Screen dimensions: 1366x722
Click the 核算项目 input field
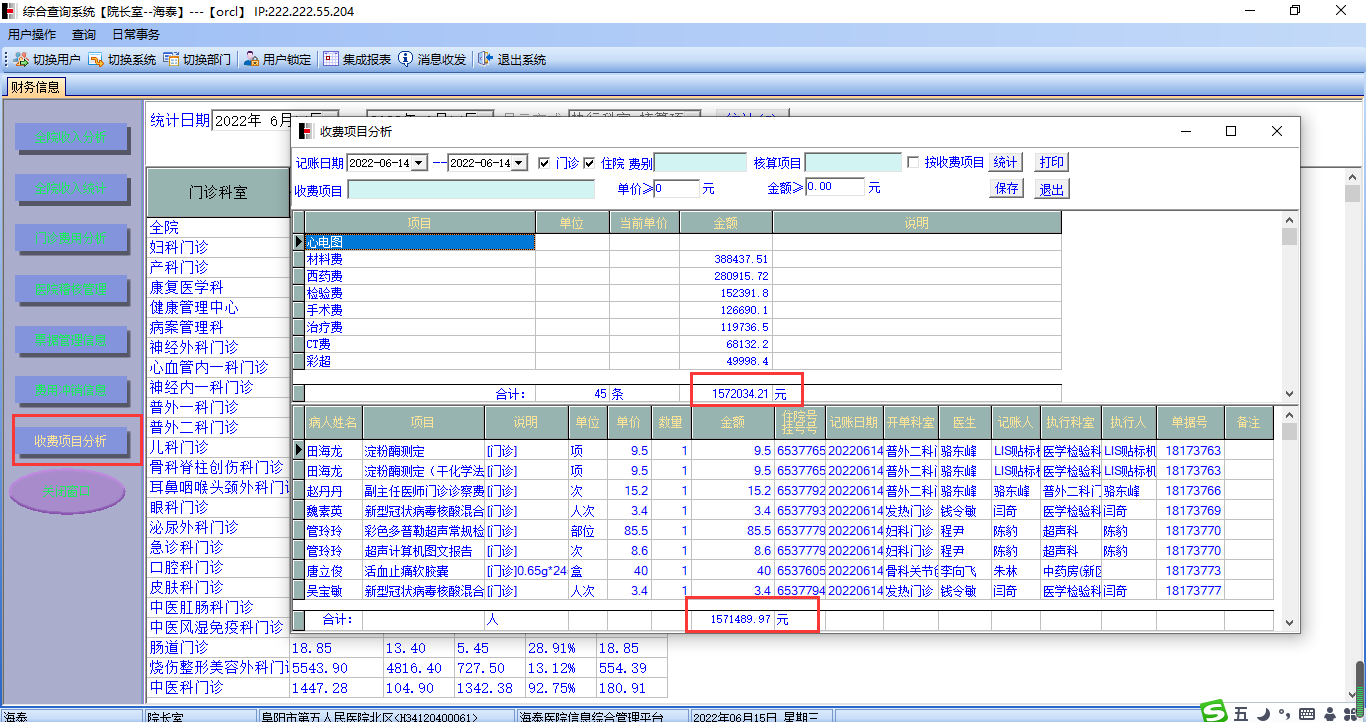click(852, 163)
